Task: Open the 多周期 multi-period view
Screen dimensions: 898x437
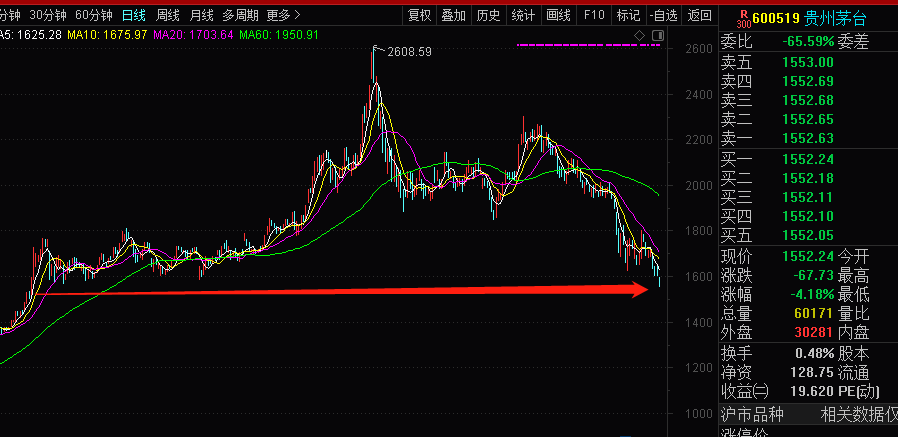Action: click(x=240, y=15)
